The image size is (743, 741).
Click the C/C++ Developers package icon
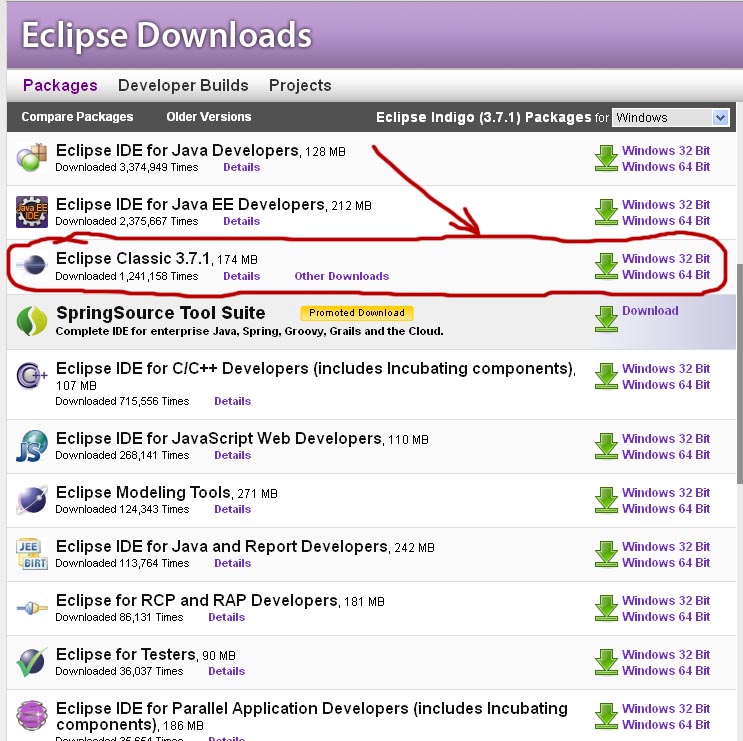coord(32,376)
